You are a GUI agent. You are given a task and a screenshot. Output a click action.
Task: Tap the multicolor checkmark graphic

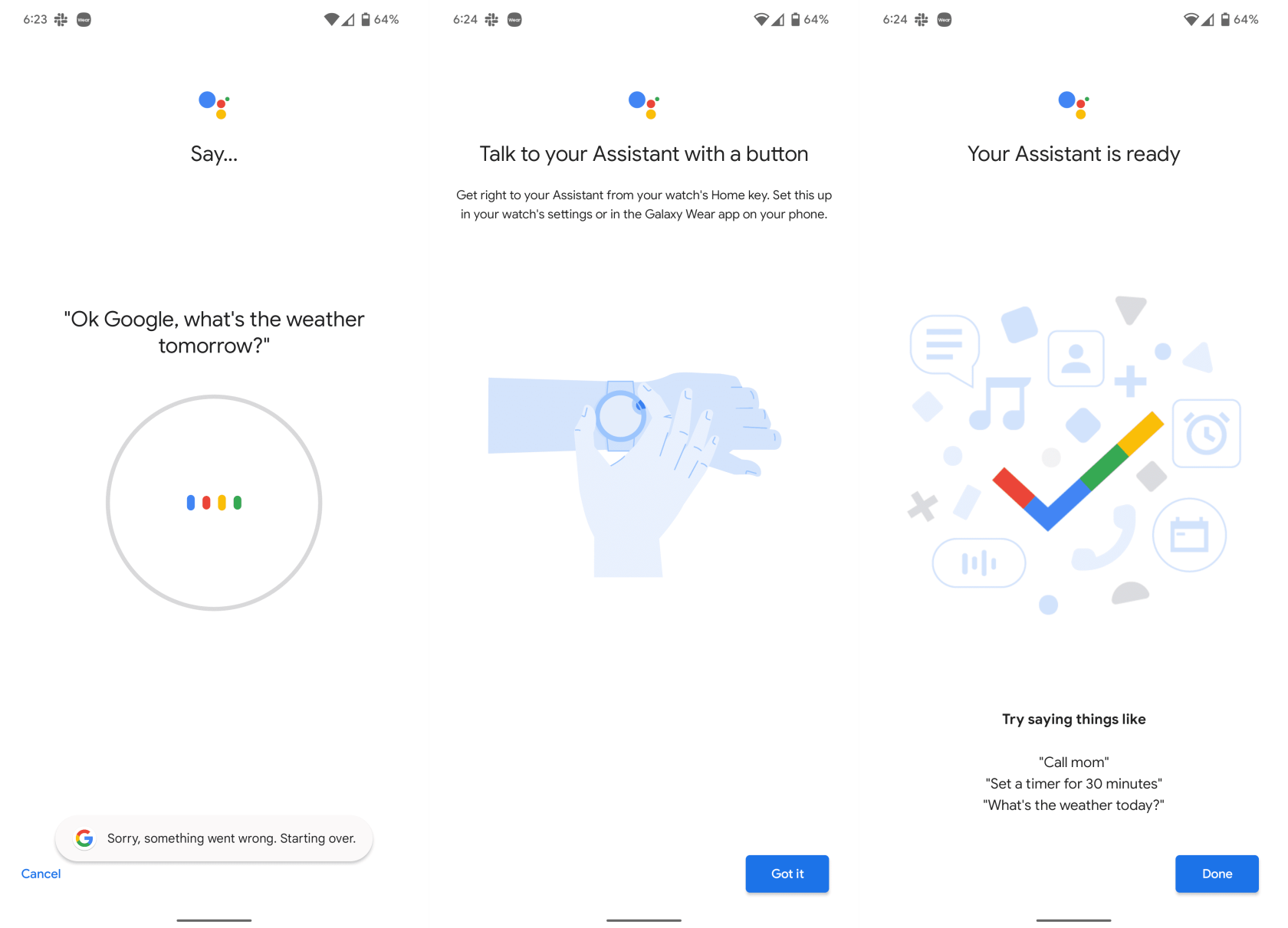(x=1078, y=471)
